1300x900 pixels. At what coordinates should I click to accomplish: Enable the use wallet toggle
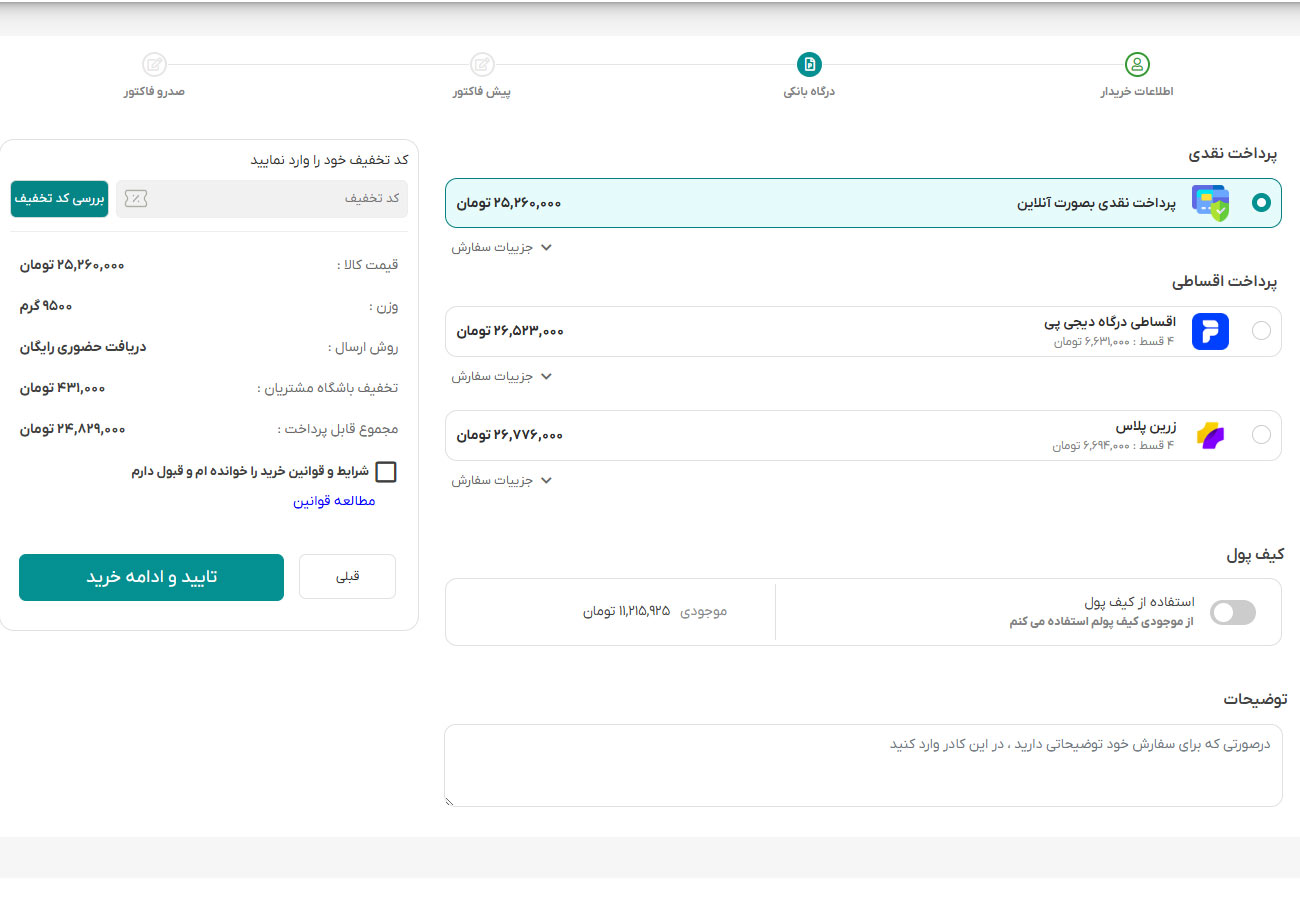click(x=1232, y=612)
